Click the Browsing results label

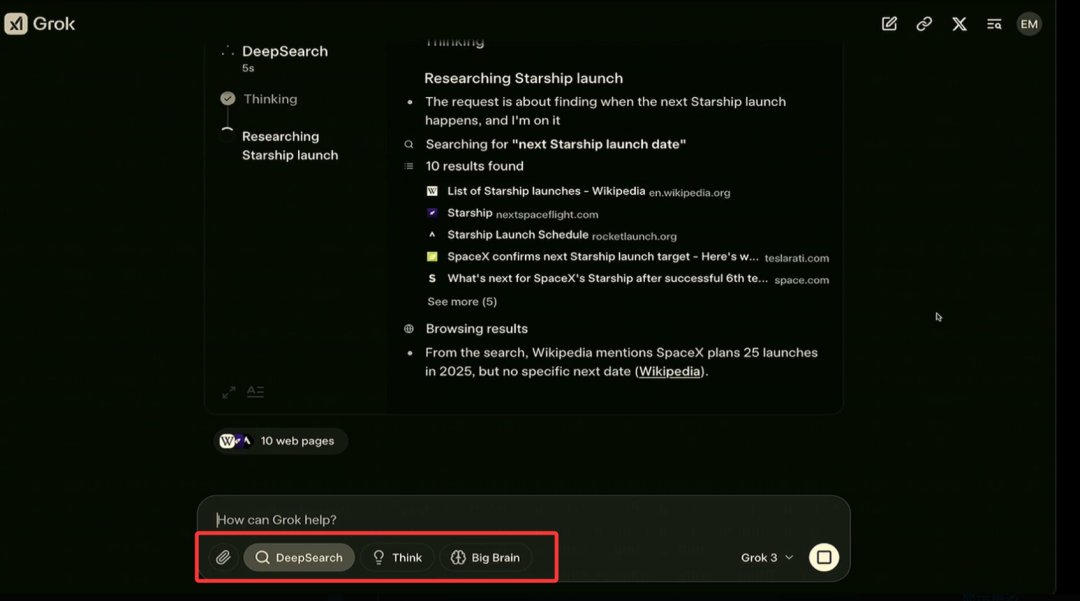point(477,329)
